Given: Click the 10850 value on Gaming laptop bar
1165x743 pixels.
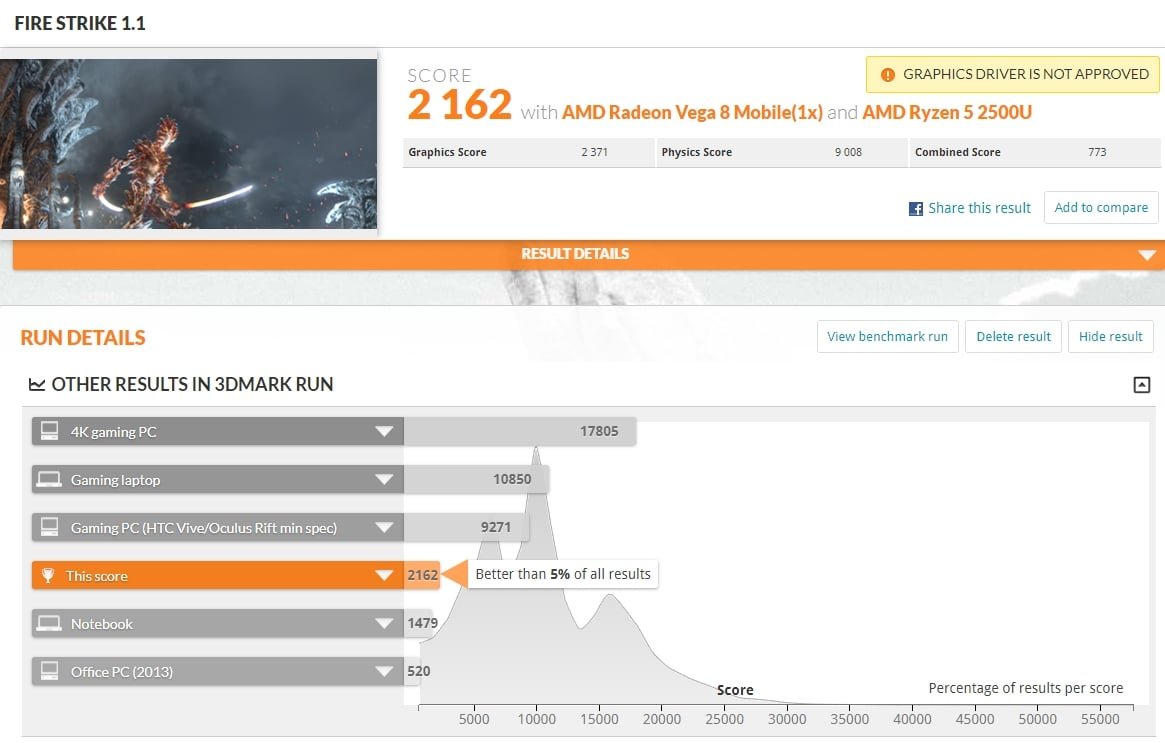Looking at the screenshot, I should [x=512, y=479].
